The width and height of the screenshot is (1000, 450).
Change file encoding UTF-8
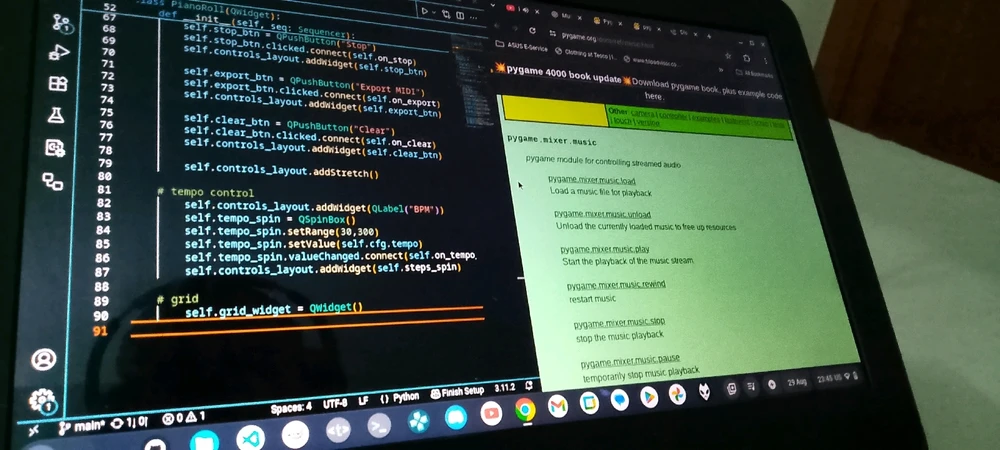point(335,403)
